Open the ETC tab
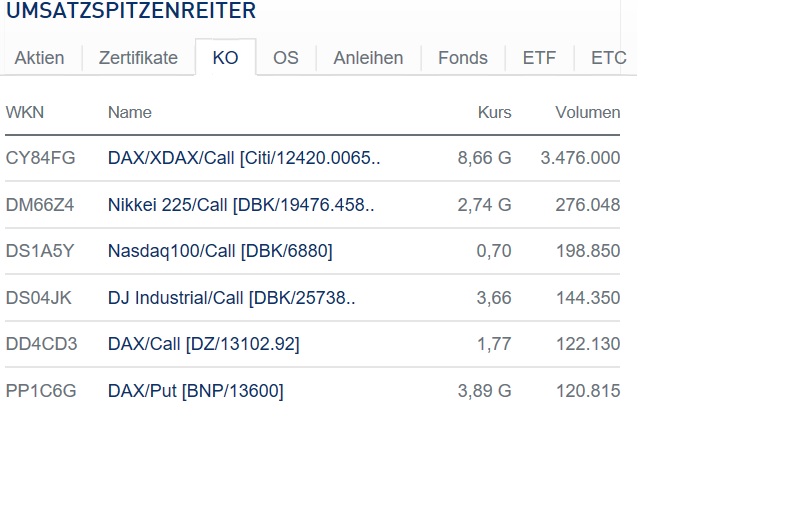Image resolution: width=792 pixels, height=512 pixels. (x=608, y=58)
